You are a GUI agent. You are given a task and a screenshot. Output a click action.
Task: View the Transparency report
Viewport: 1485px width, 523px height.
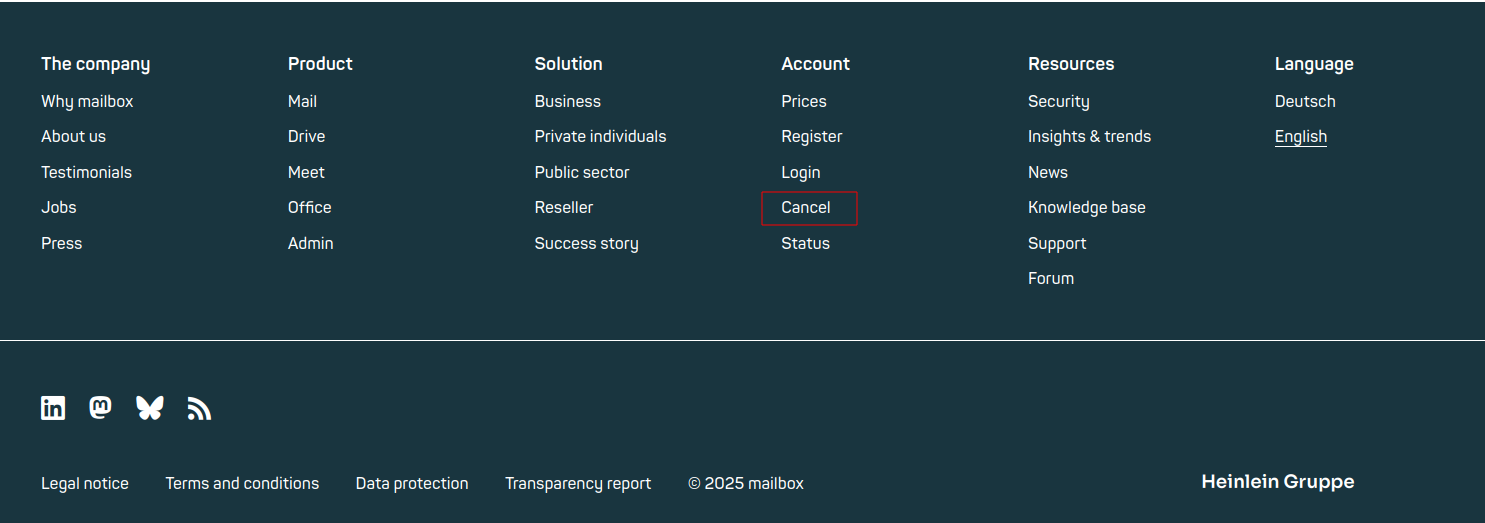click(577, 484)
